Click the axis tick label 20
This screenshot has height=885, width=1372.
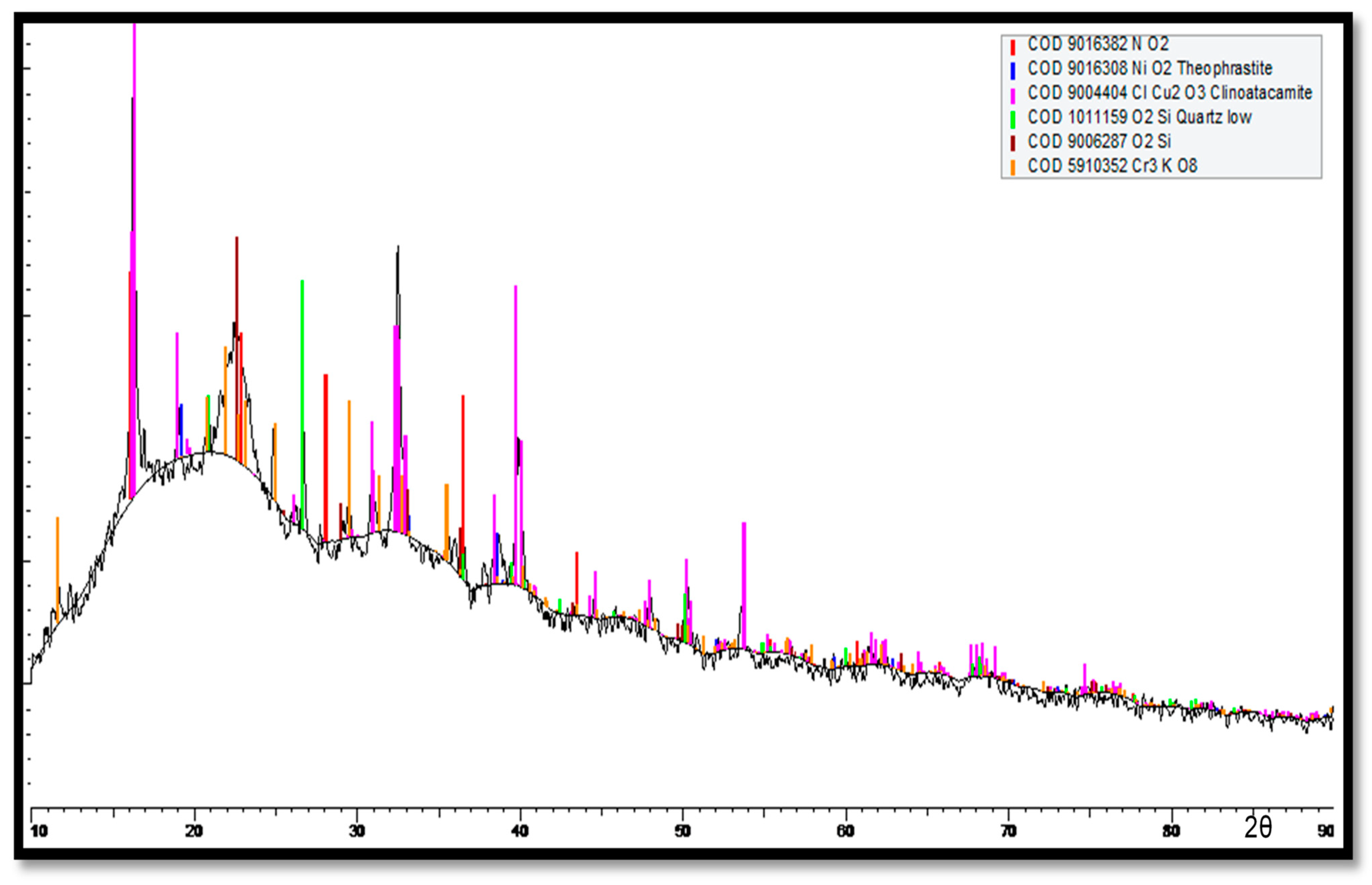click(194, 832)
